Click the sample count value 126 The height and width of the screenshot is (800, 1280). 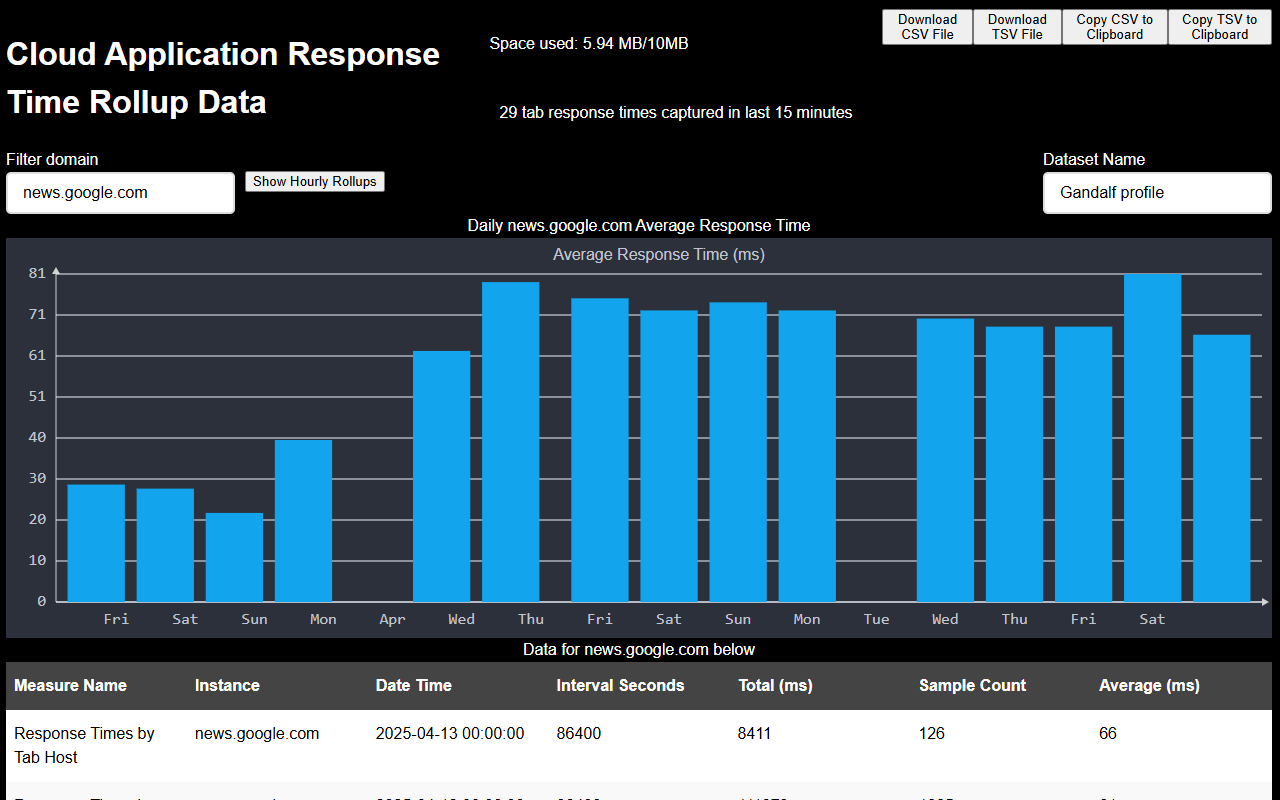tap(932, 734)
